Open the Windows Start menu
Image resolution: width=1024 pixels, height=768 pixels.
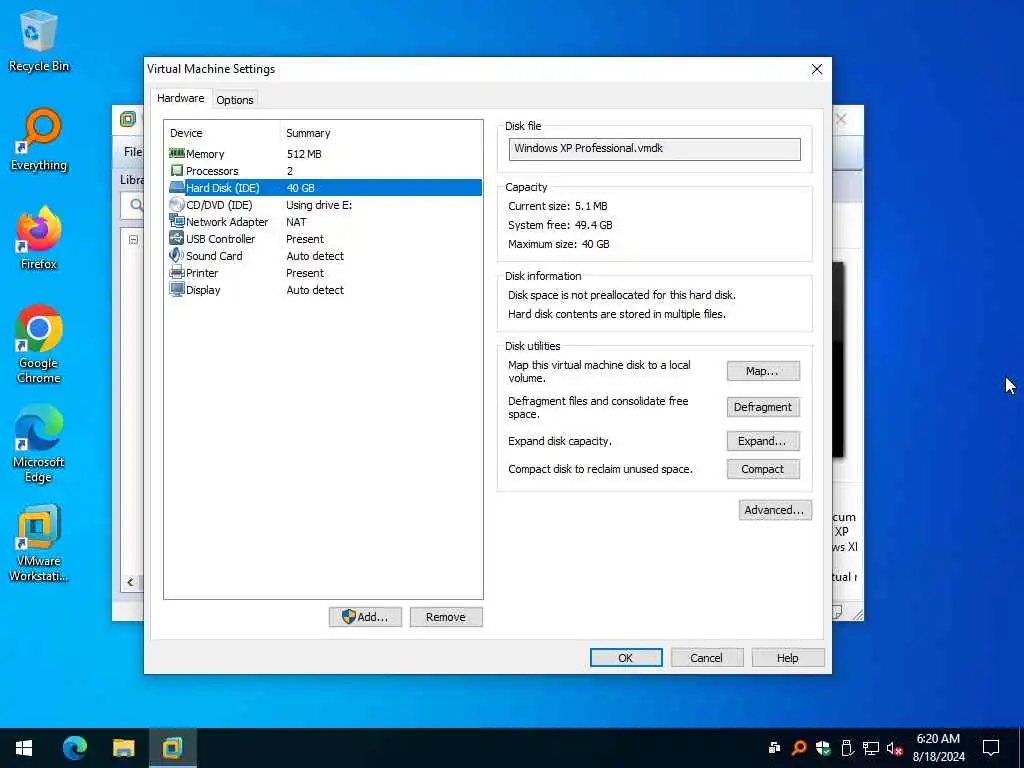coord(24,748)
